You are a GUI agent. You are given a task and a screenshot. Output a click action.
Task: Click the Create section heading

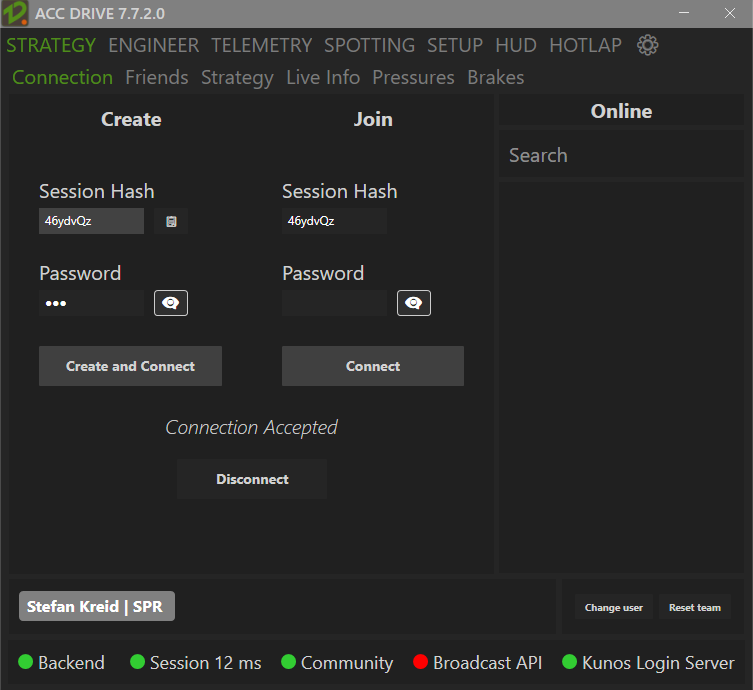131,119
